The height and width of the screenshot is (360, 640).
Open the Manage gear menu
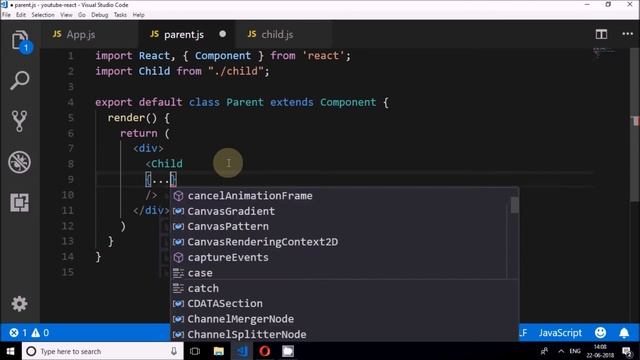point(19,304)
